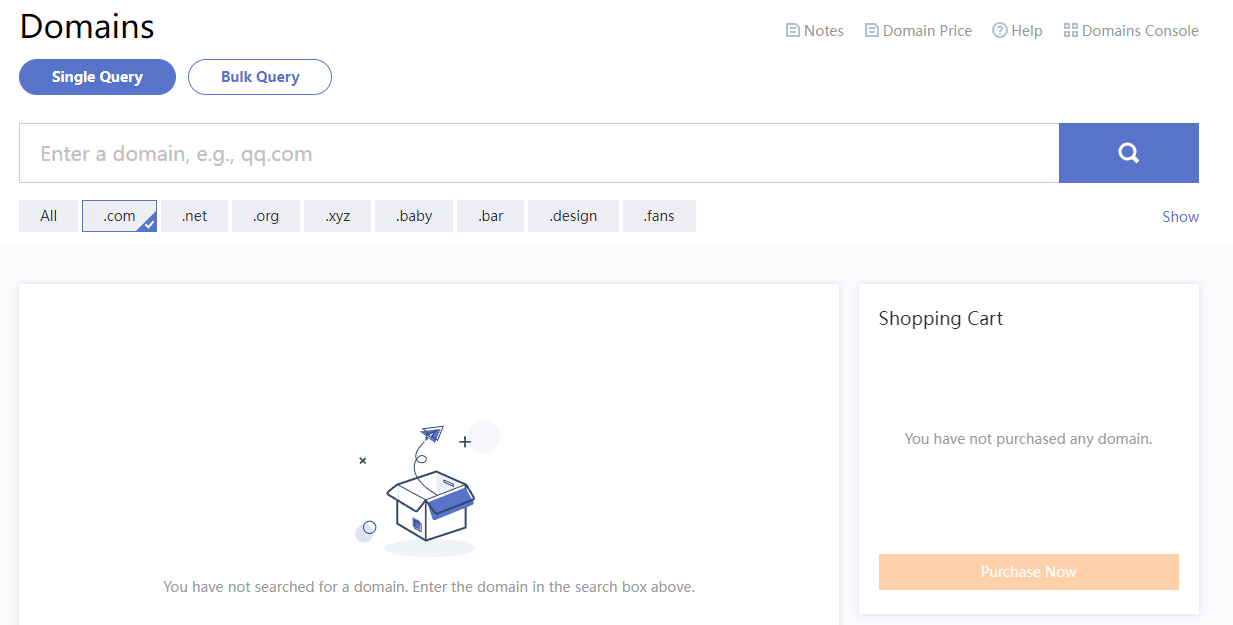The height and width of the screenshot is (625, 1233).
Task: Select All domain extensions
Action: (48, 216)
